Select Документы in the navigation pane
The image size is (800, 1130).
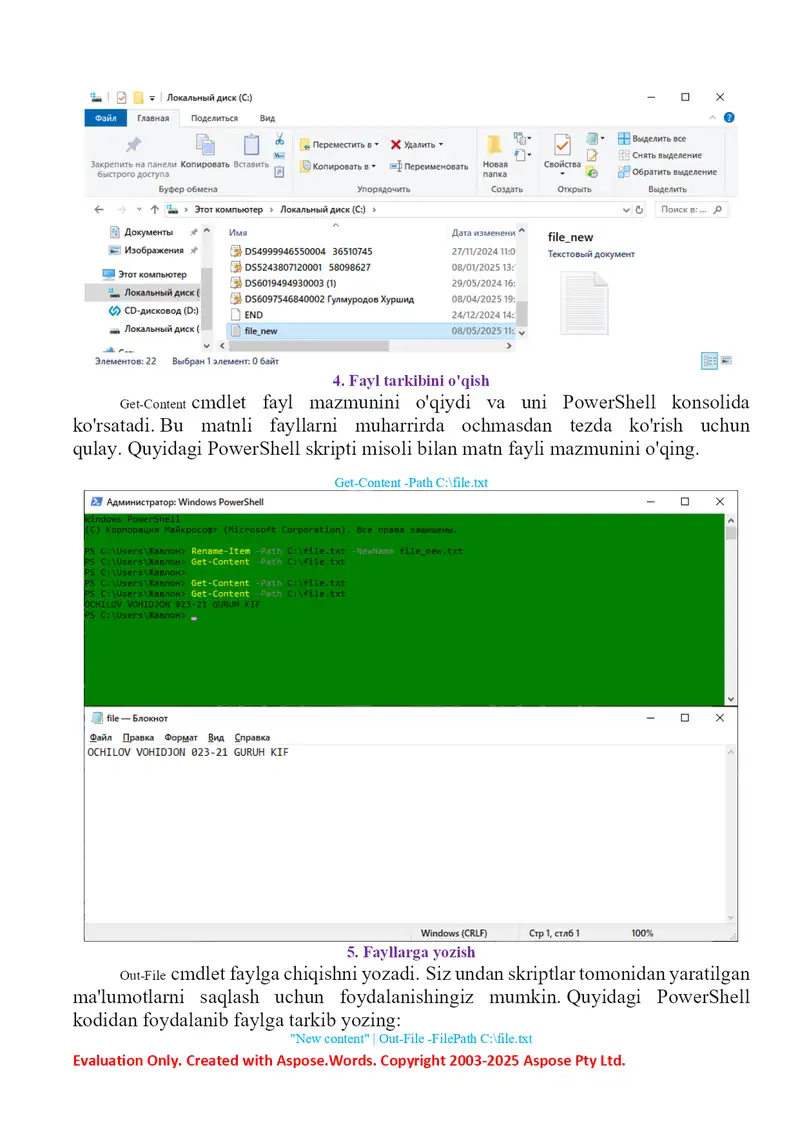[148, 232]
